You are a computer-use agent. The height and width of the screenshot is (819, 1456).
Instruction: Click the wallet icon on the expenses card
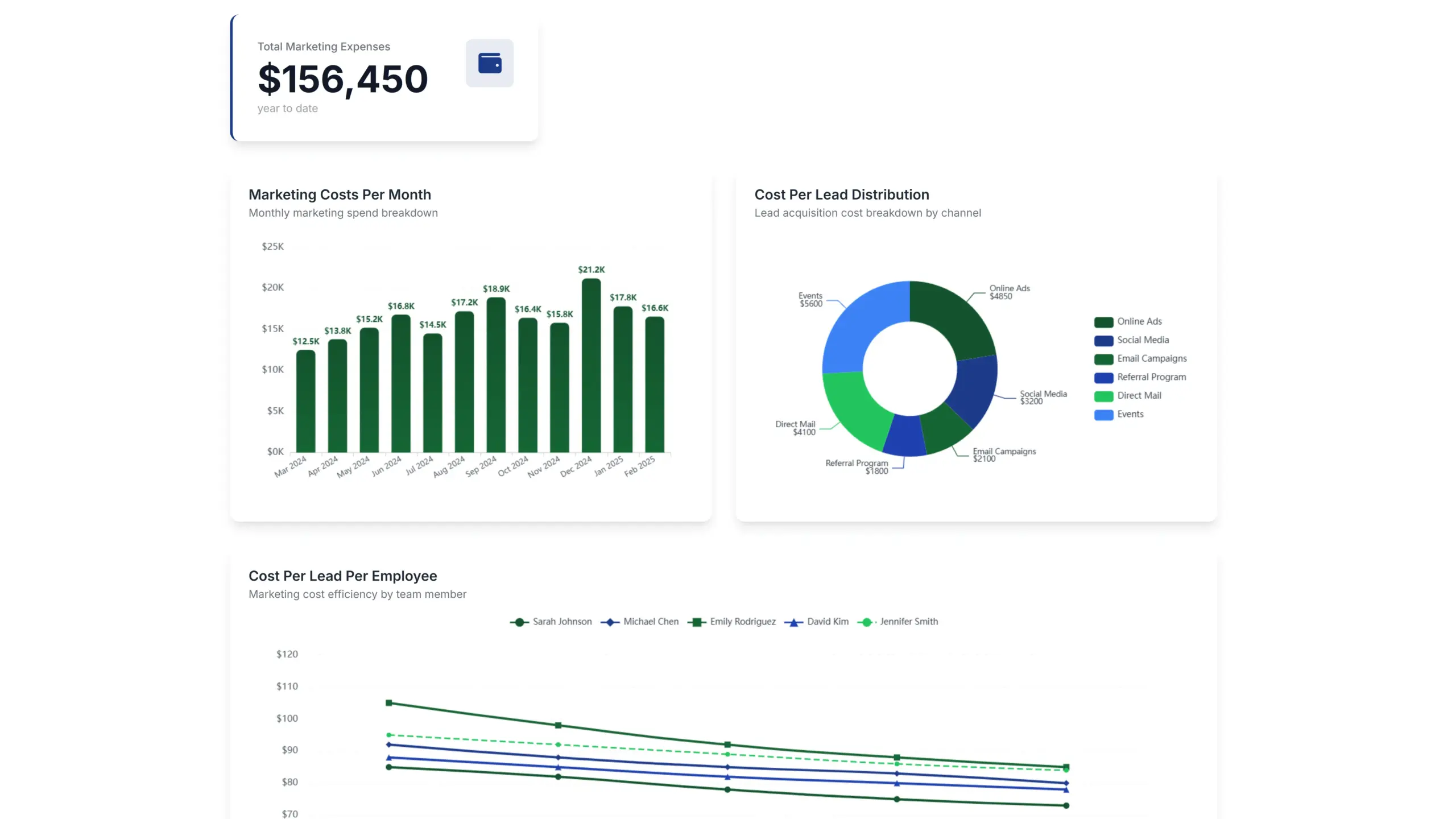(489, 63)
